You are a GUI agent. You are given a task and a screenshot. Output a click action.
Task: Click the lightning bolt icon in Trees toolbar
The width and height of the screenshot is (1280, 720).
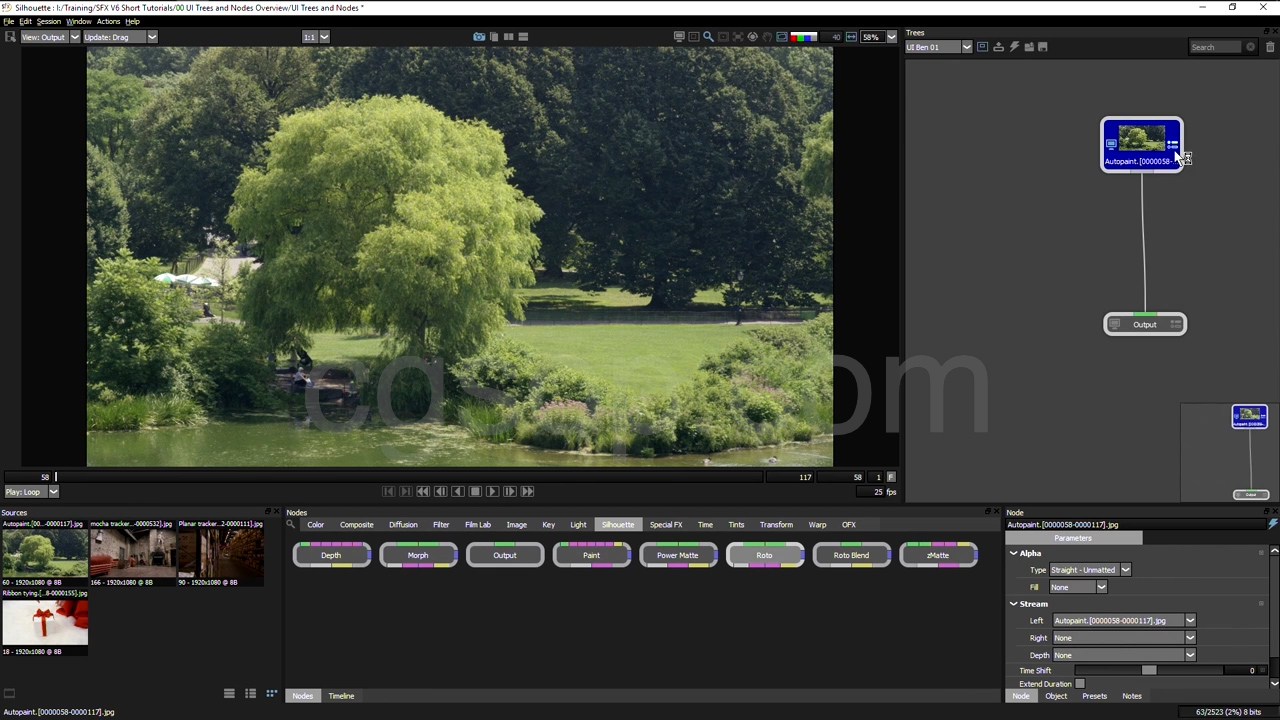[1014, 47]
